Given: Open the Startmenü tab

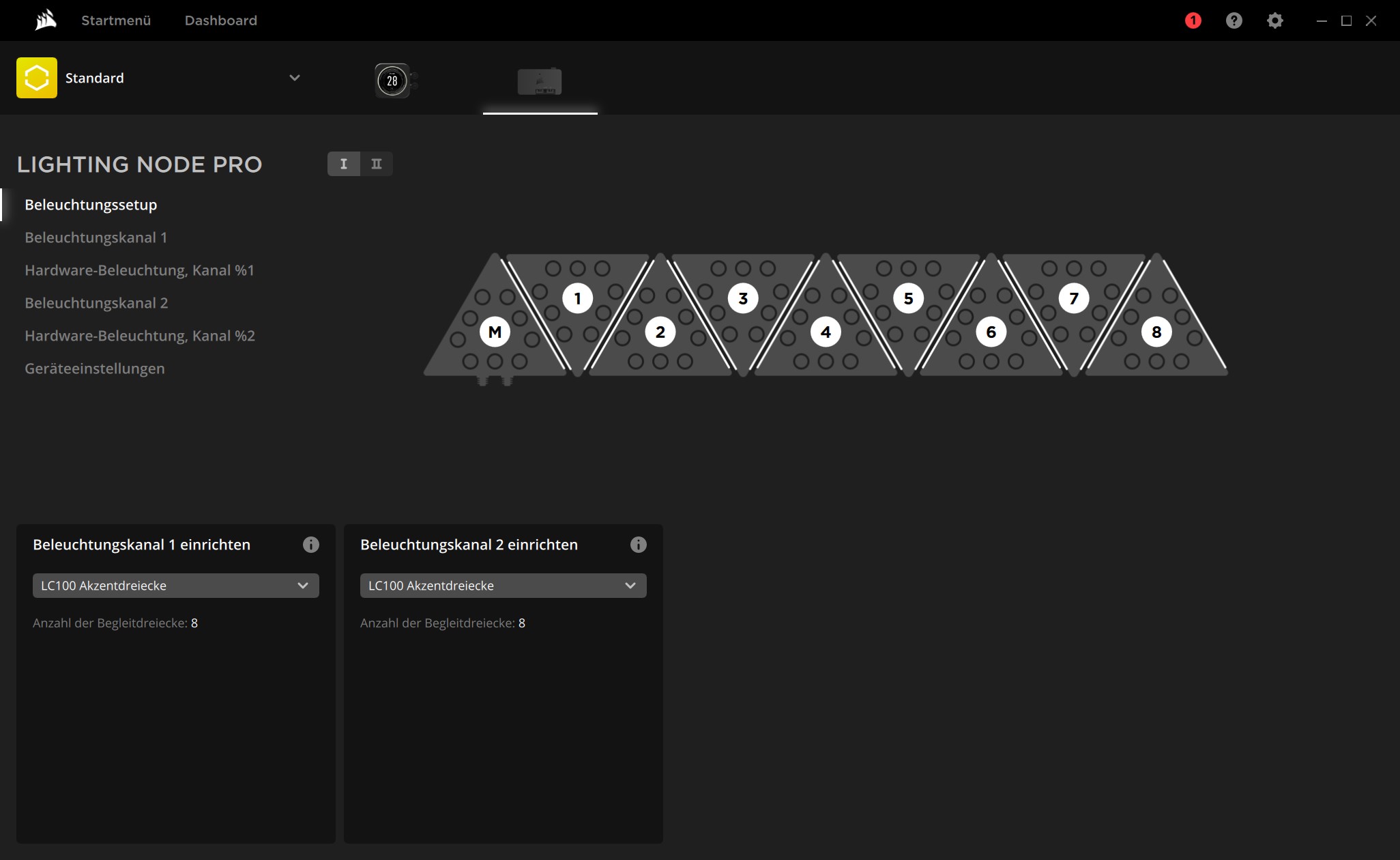Looking at the screenshot, I should (x=116, y=20).
